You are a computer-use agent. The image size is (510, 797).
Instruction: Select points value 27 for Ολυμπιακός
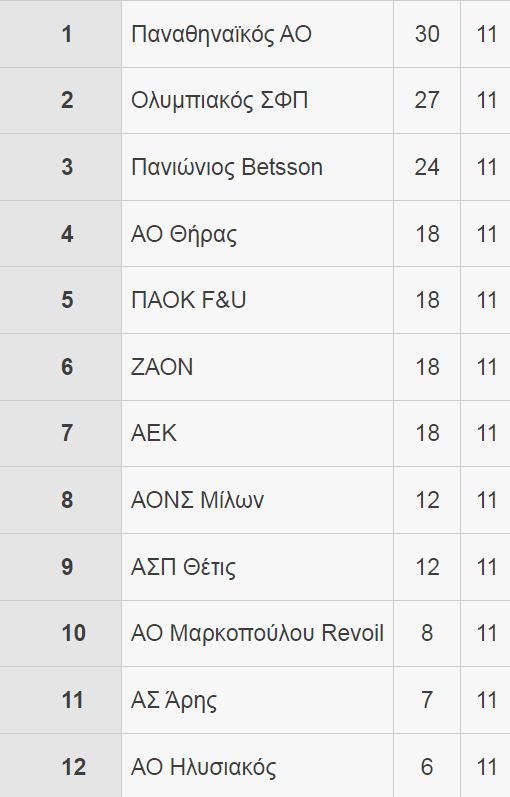tap(427, 100)
